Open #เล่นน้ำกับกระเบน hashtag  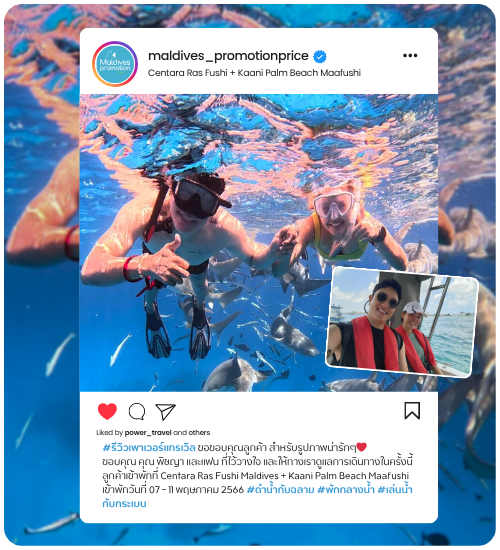point(395,489)
